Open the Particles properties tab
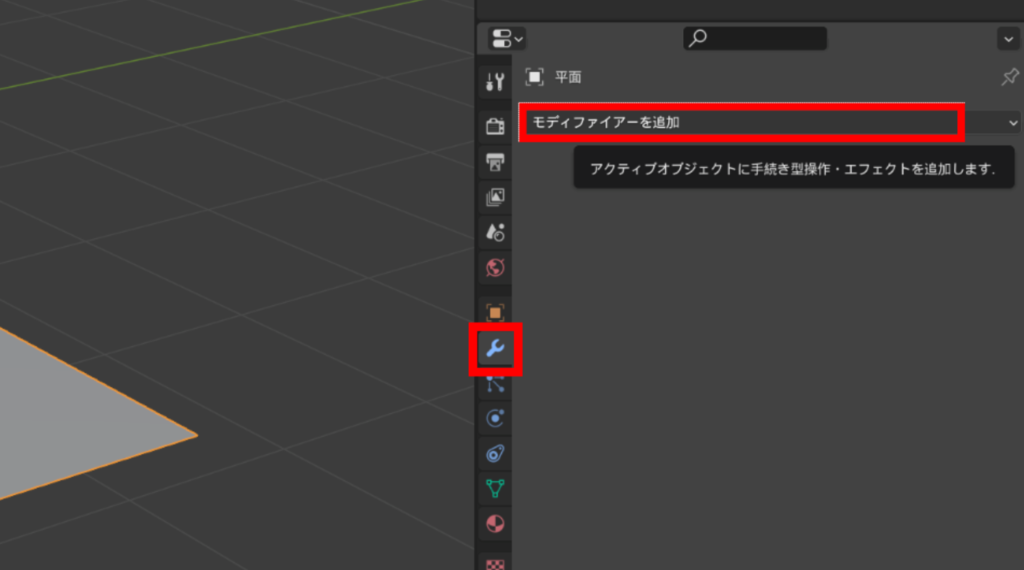This screenshot has height=570, width=1024. coord(495,384)
